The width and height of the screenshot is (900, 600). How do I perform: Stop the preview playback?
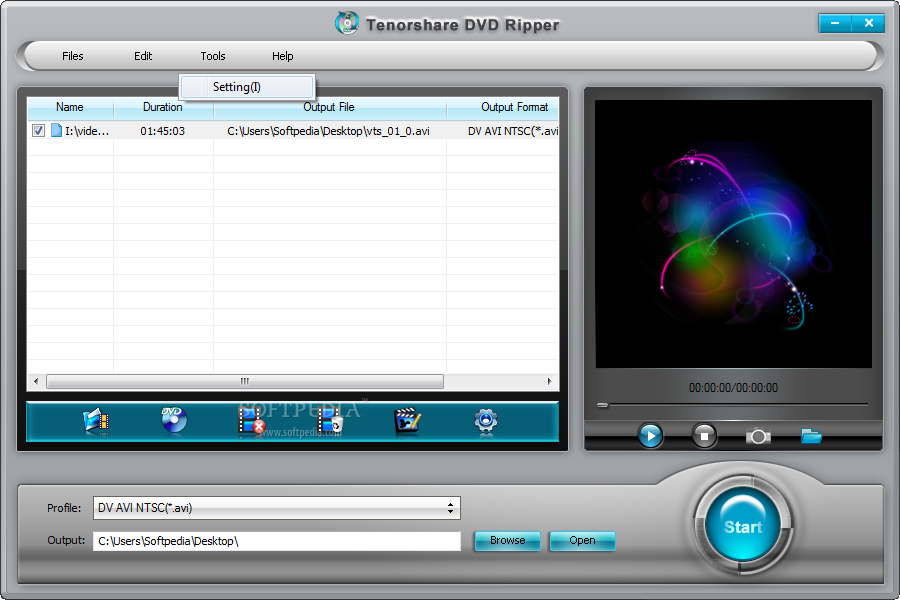coord(704,436)
